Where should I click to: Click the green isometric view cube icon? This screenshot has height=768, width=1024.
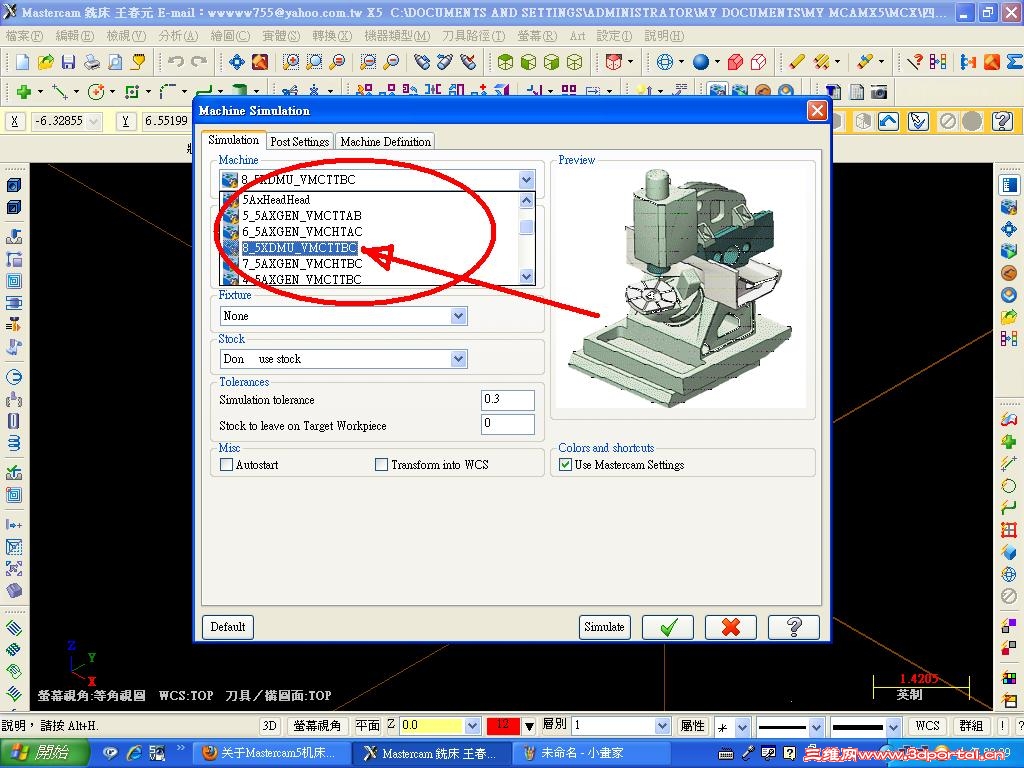tap(505, 62)
